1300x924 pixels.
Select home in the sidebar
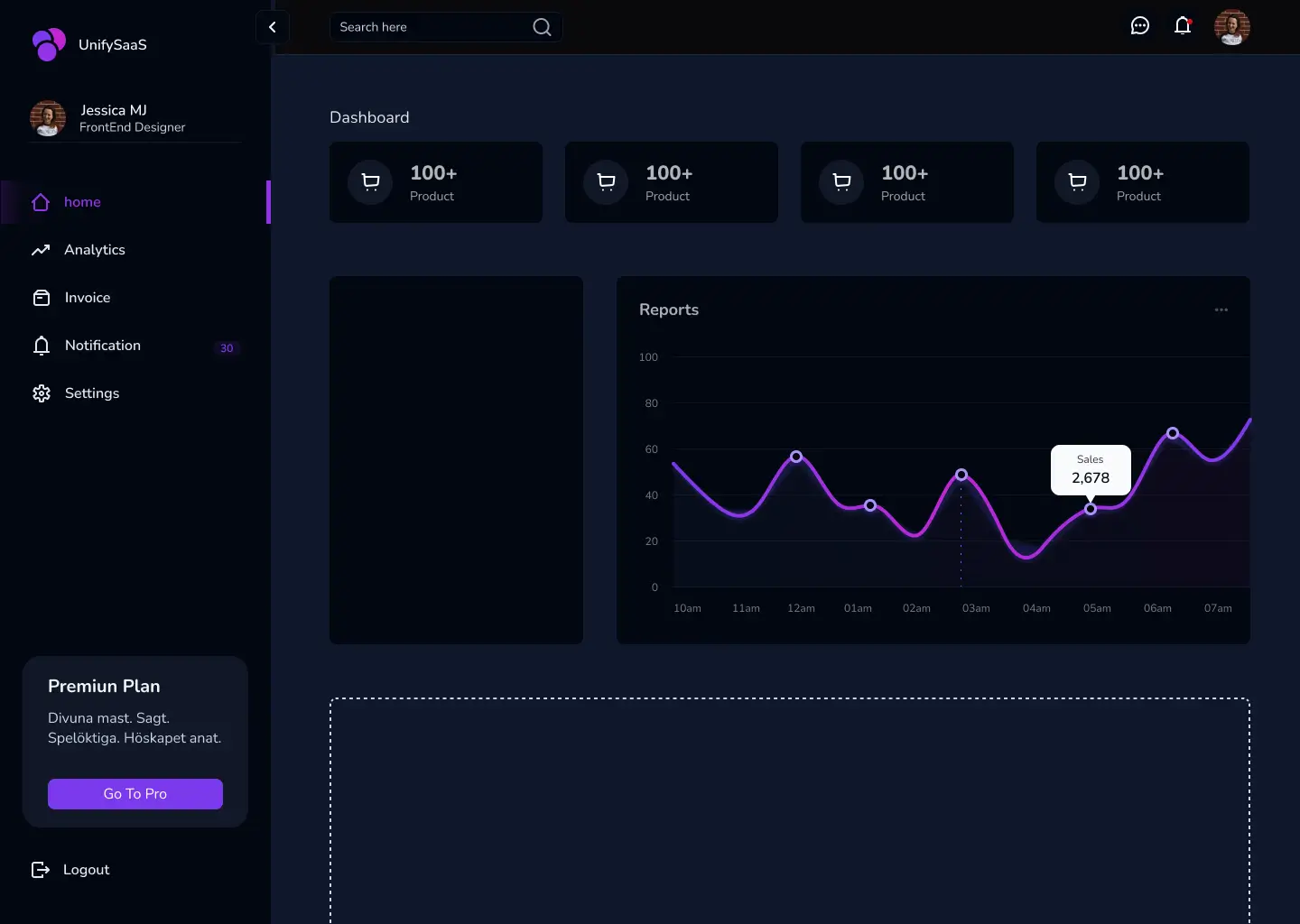pos(82,202)
